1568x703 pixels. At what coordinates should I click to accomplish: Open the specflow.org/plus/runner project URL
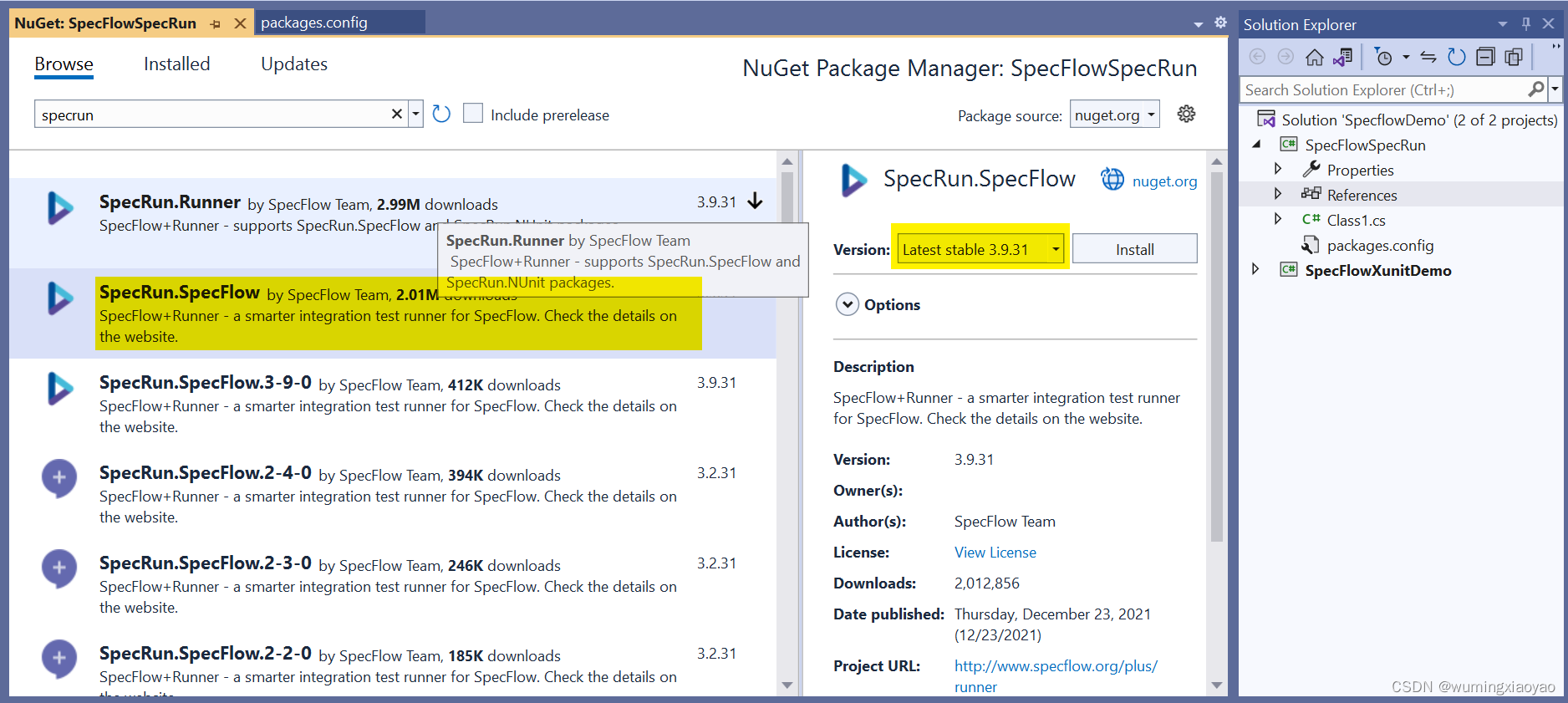pyautogui.click(x=1056, y=676)
